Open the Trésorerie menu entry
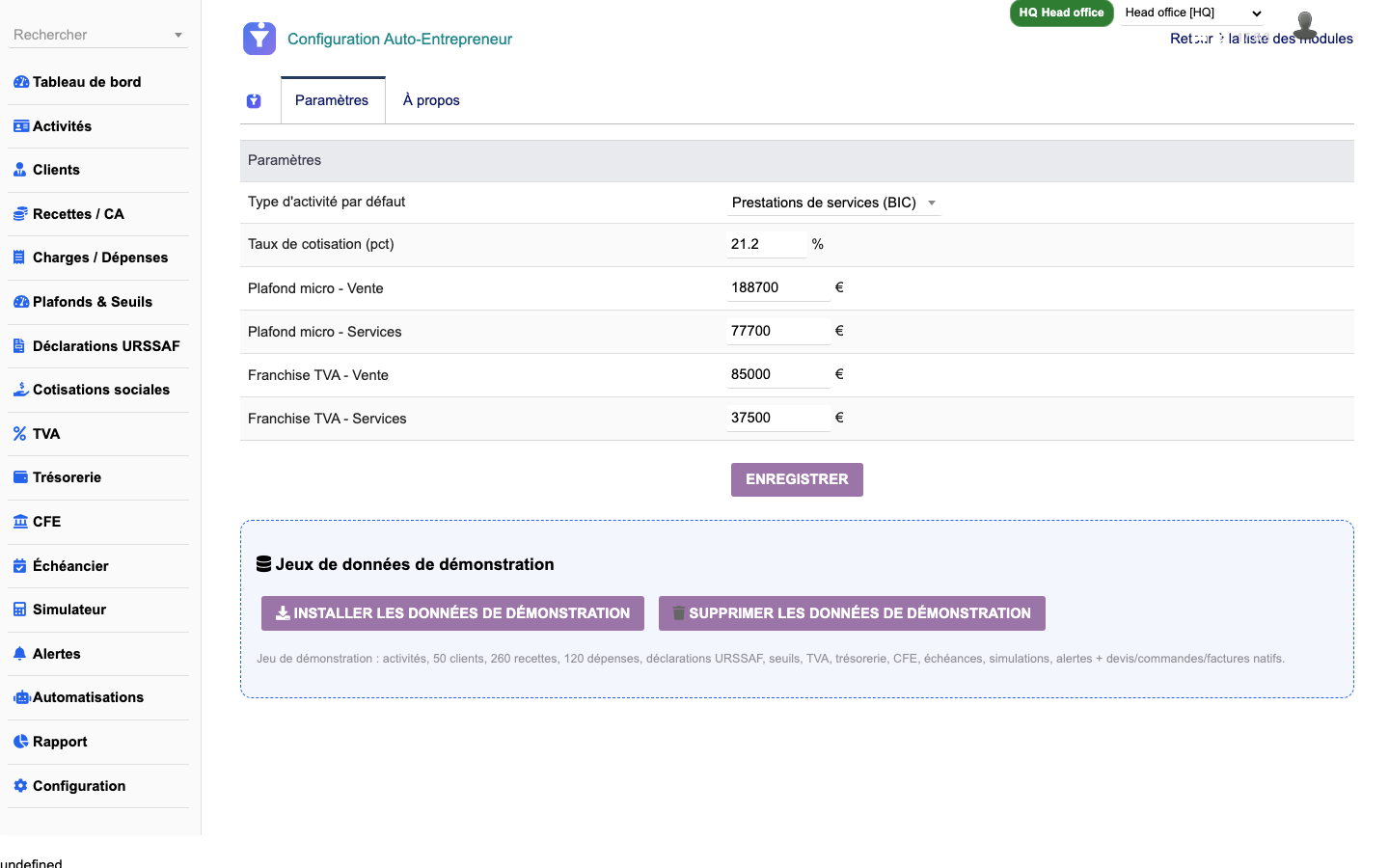The image size is (1389, 868). (x=67, y=477)
